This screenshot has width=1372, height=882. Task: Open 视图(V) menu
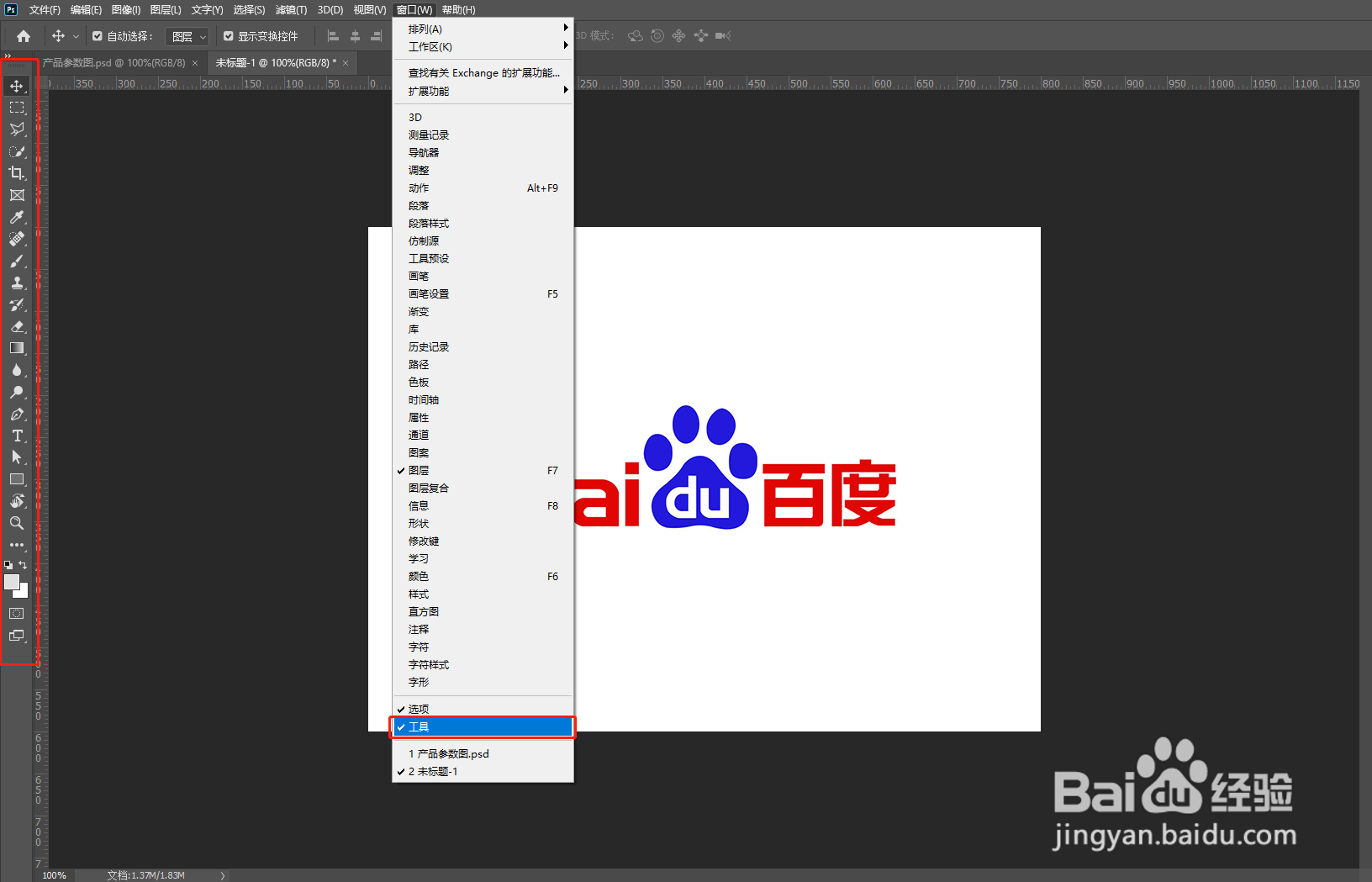pos(370,10)
